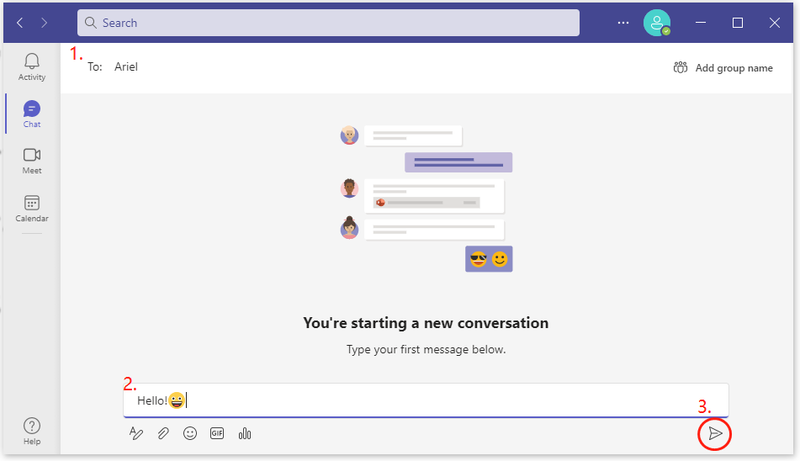Open the profile avatar menu
Screen dimensions: 800x461
[x=657, y=22]
